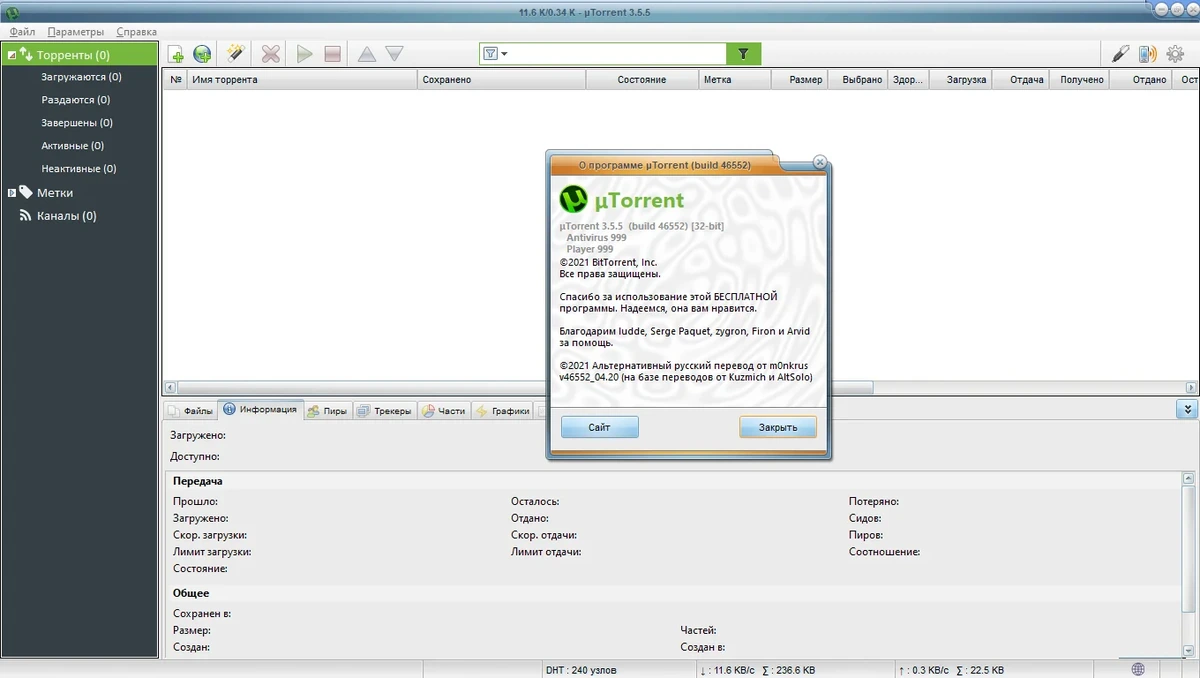The height and width of the screenshot is (678, 1200).
Task: Click the USB plug toolbar icon
Action: coord(1122,54)
